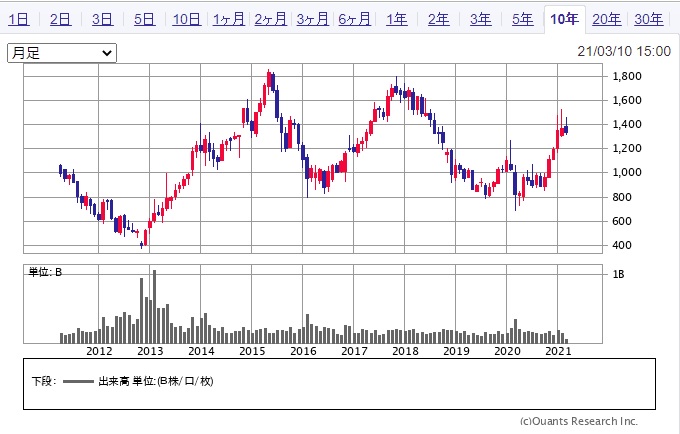Show the 1年 chart
This screenshot has height=434, width=680.
pos(396,20)
